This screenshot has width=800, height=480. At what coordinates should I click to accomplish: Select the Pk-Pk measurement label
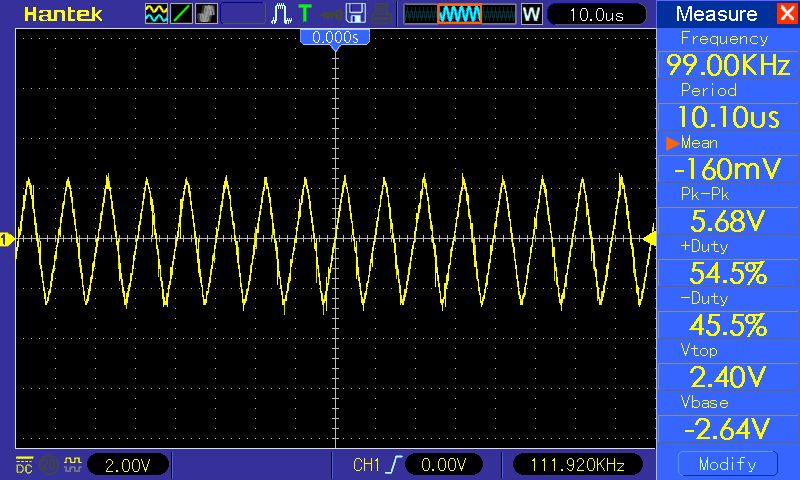705,194
